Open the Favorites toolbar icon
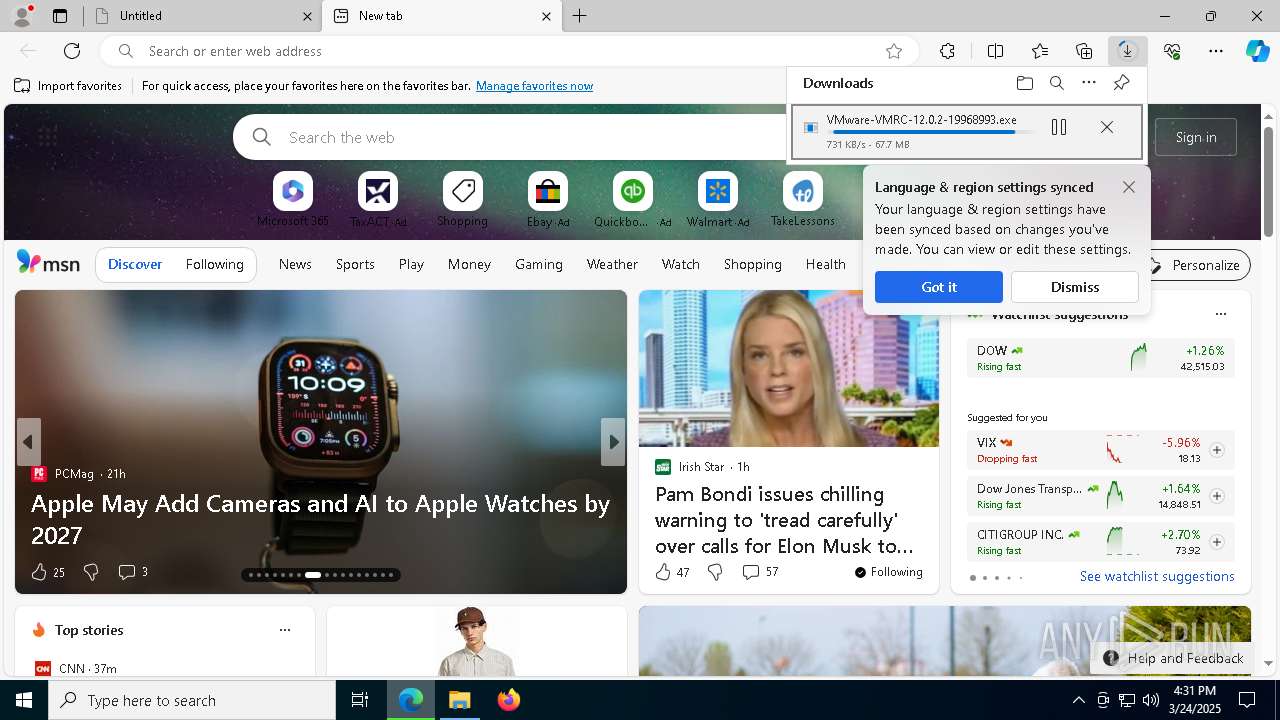The height and width of the screenshot is (720, 1280). [1040, 51]
